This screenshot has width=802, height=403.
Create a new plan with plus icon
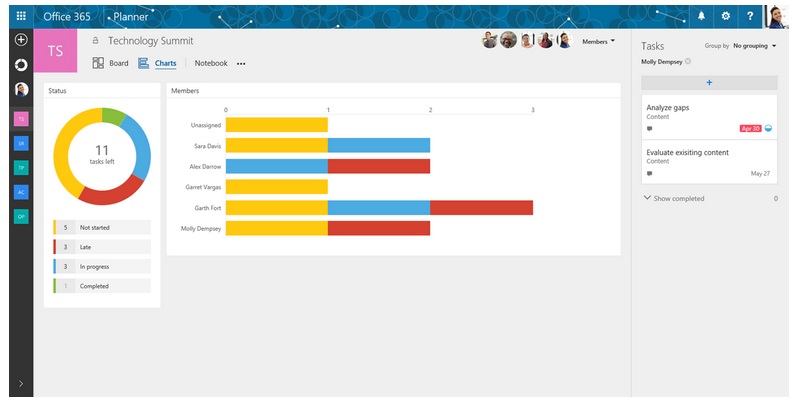21,40
